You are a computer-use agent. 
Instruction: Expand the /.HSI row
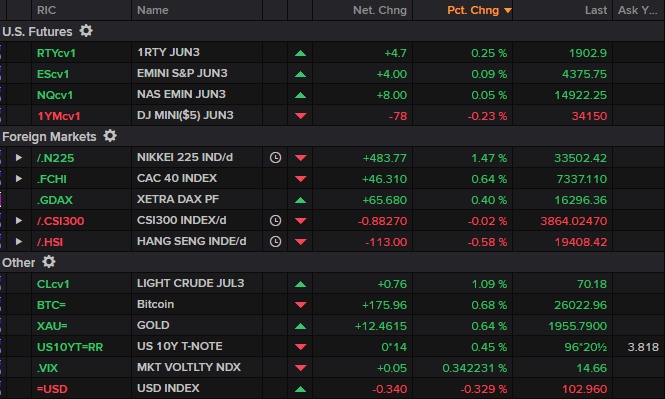[19, 242]
